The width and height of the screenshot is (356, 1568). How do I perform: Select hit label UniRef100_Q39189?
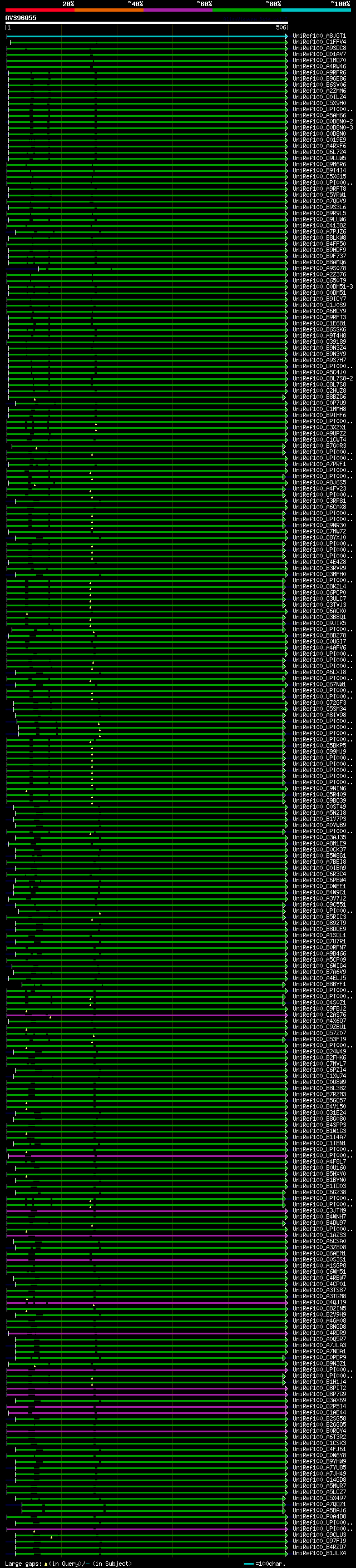[x=319, y=342]
